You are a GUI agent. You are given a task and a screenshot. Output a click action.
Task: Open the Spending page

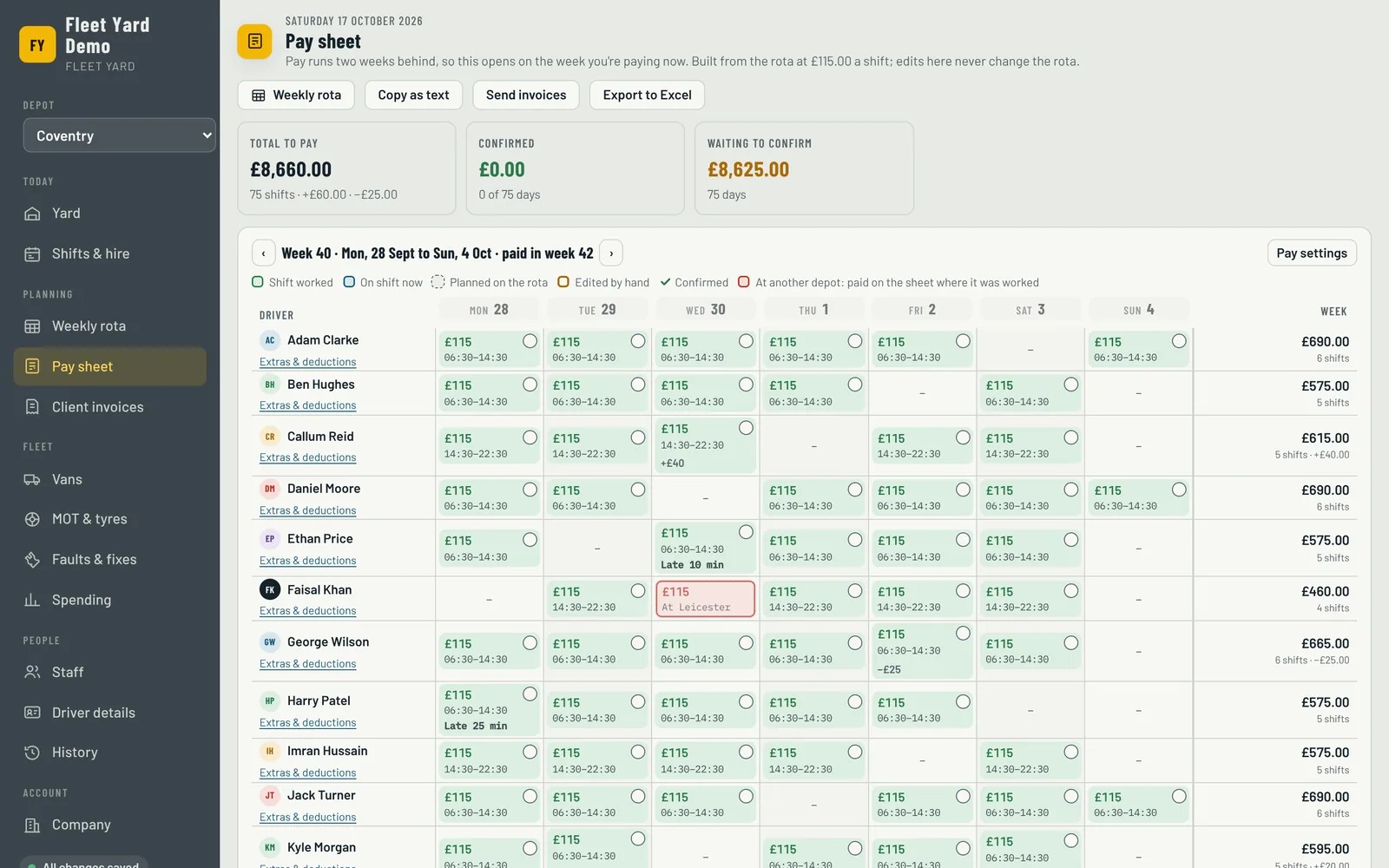[x=110, y=600]
